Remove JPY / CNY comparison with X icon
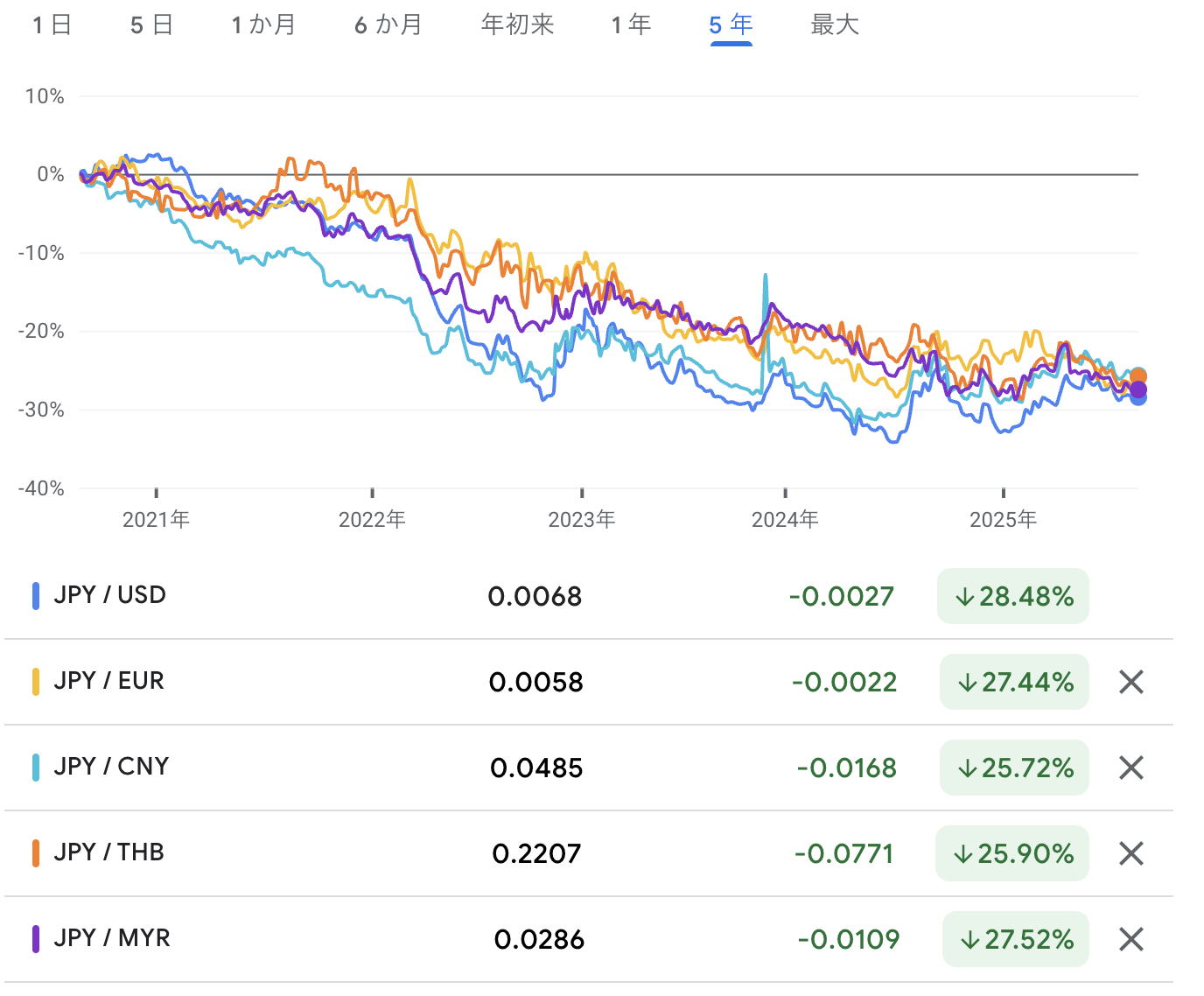Viewport: 1204px width, 996px height. pos(1131,768)
